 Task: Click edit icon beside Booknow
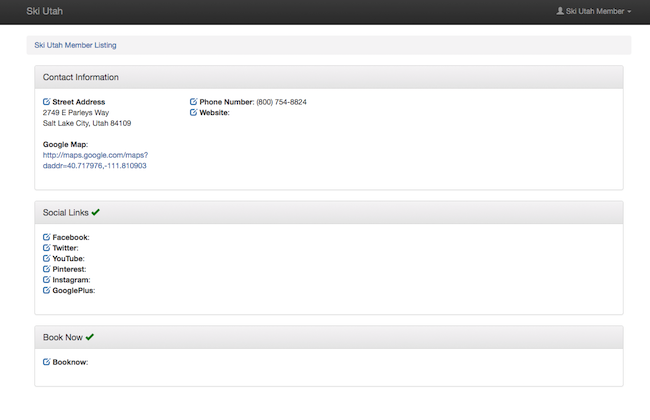click(x=46, y=362)
